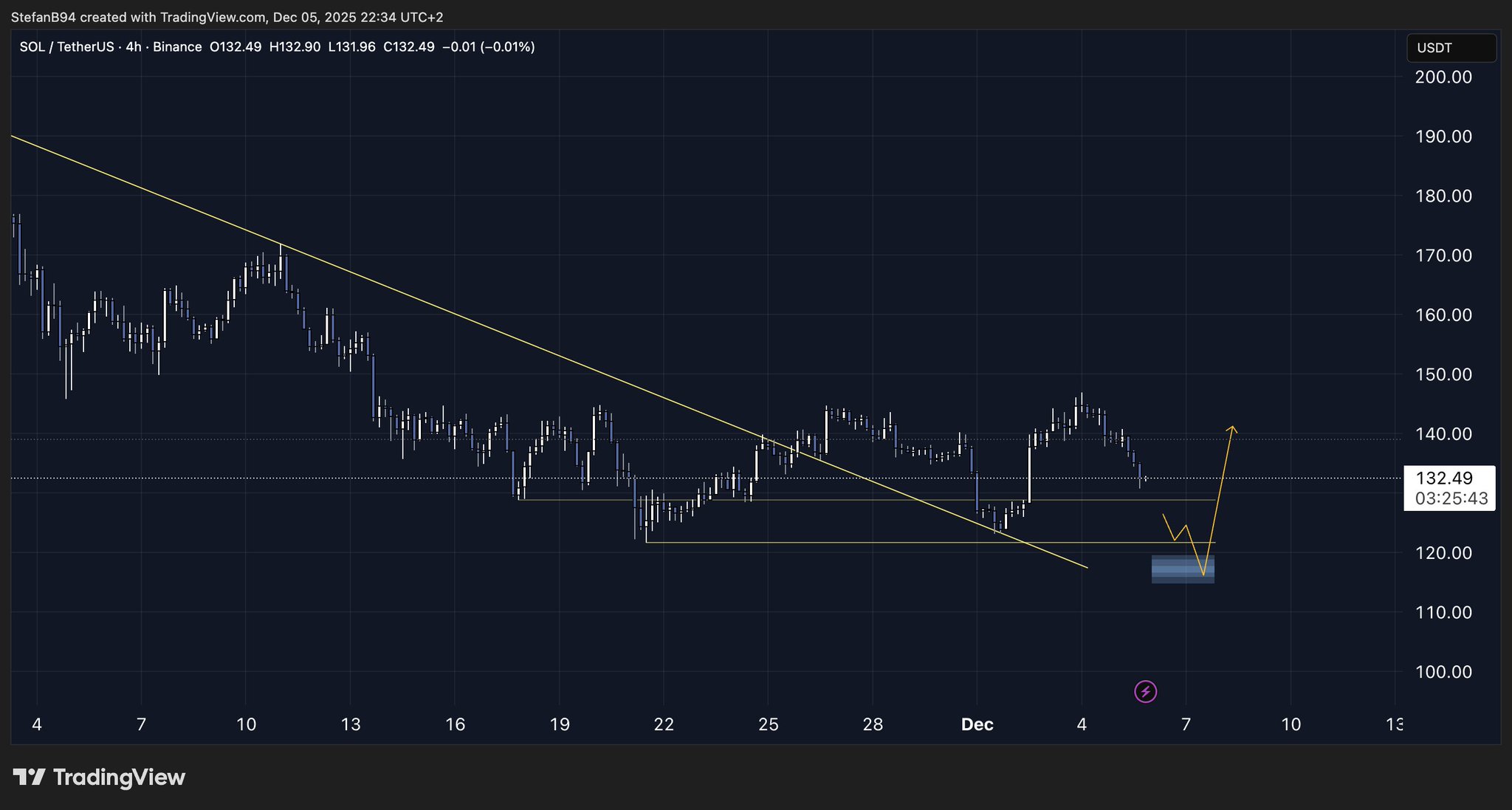Image resolution: width=1512 pixels, height=810 pixels.
Task: Click the Binance exchange name in legend
Action: click(x=177, y=47)
